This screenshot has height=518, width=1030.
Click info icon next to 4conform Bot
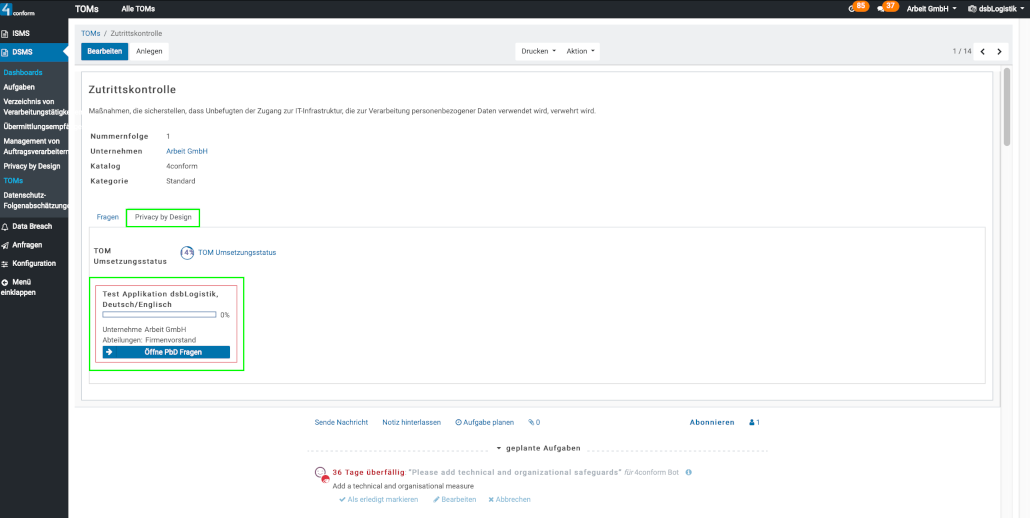[x=688, y=472]
